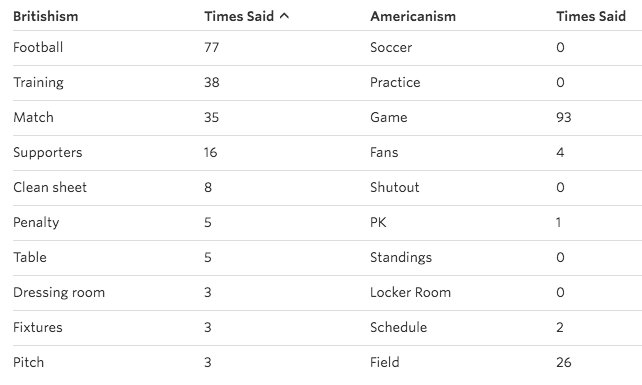
Task: Click the Supporters cell
Action: 47,153
